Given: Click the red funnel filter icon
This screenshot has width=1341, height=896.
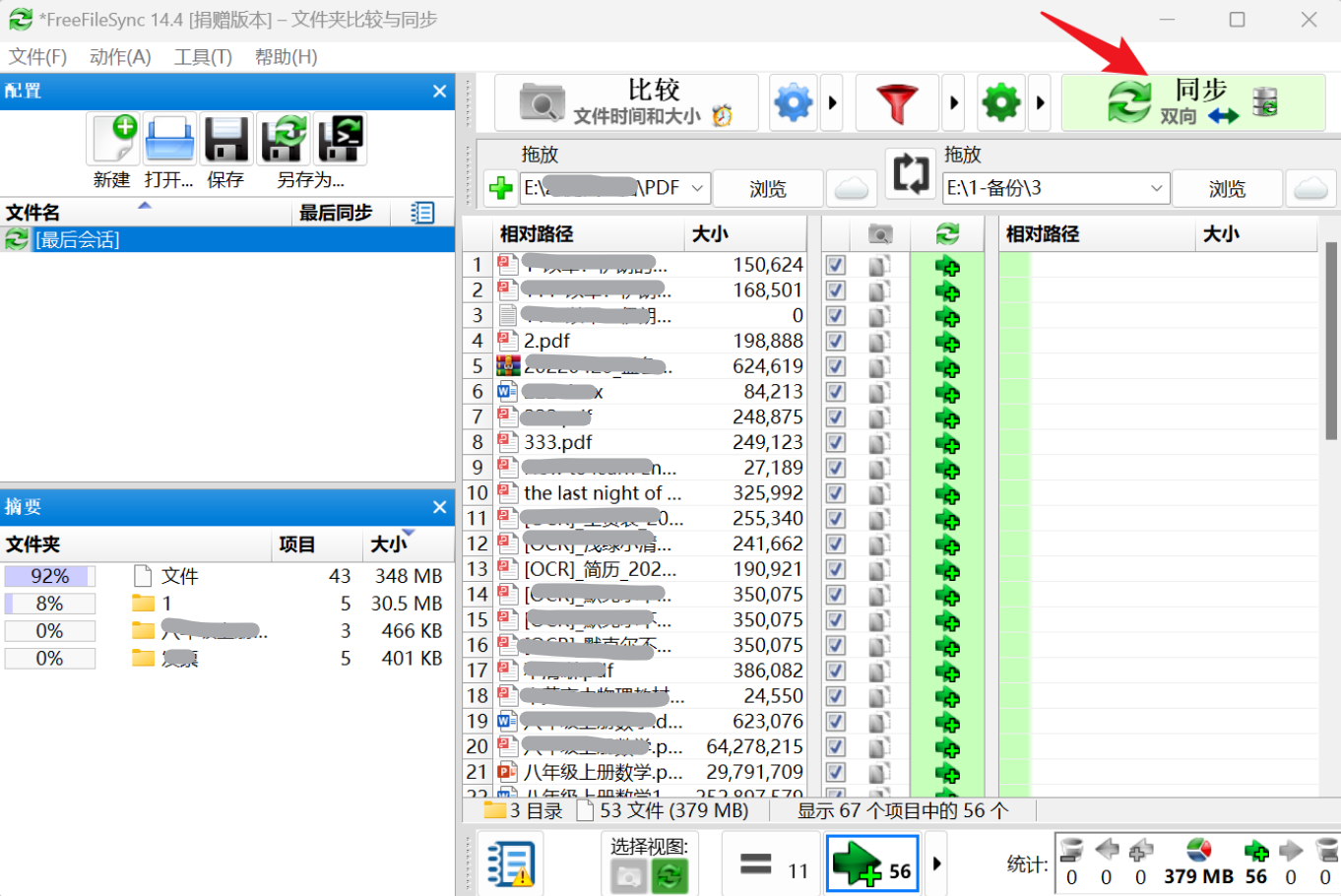Looking at the screenshot, I should (897, 102).
